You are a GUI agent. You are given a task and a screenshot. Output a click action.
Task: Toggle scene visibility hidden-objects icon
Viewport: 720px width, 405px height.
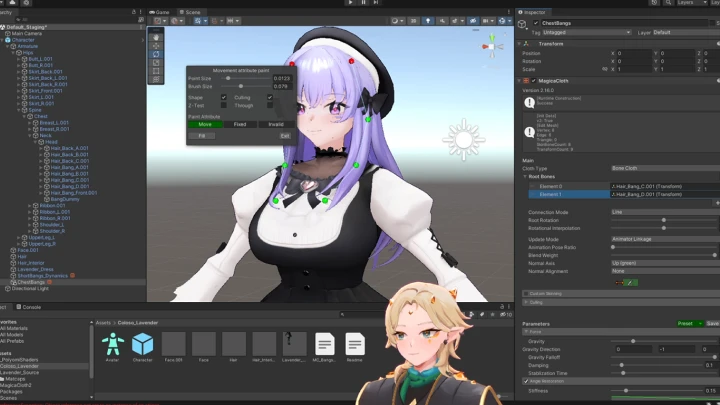click(x=473, y=21)
